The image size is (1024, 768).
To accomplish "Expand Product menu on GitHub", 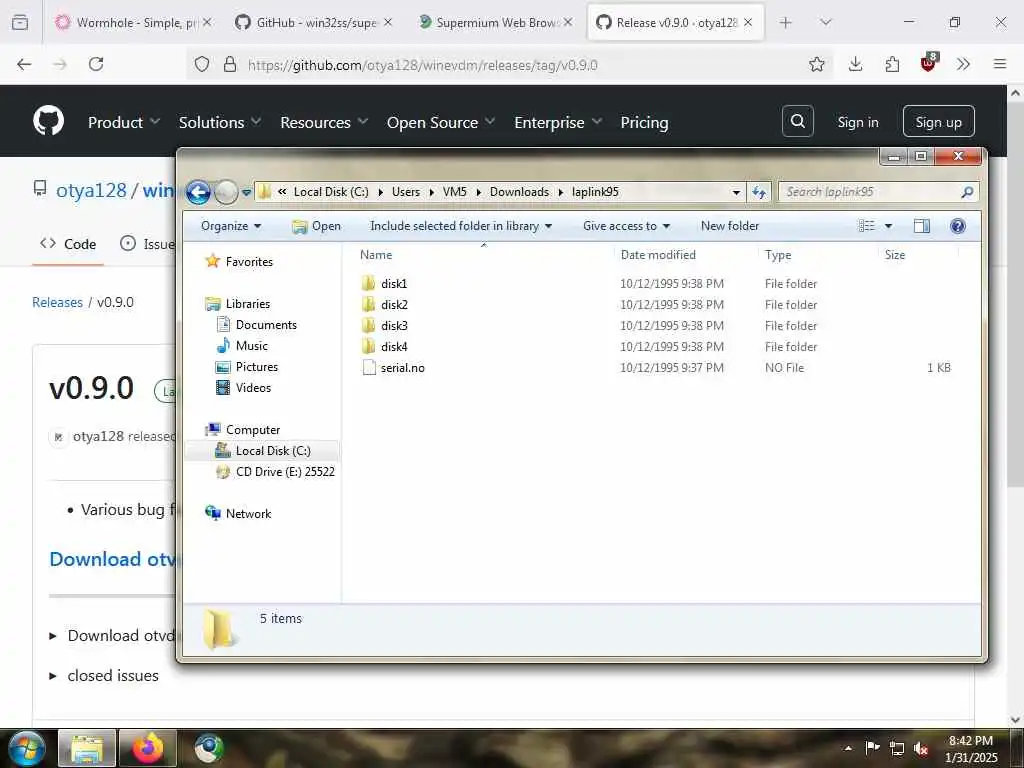I will click(124, 122).
